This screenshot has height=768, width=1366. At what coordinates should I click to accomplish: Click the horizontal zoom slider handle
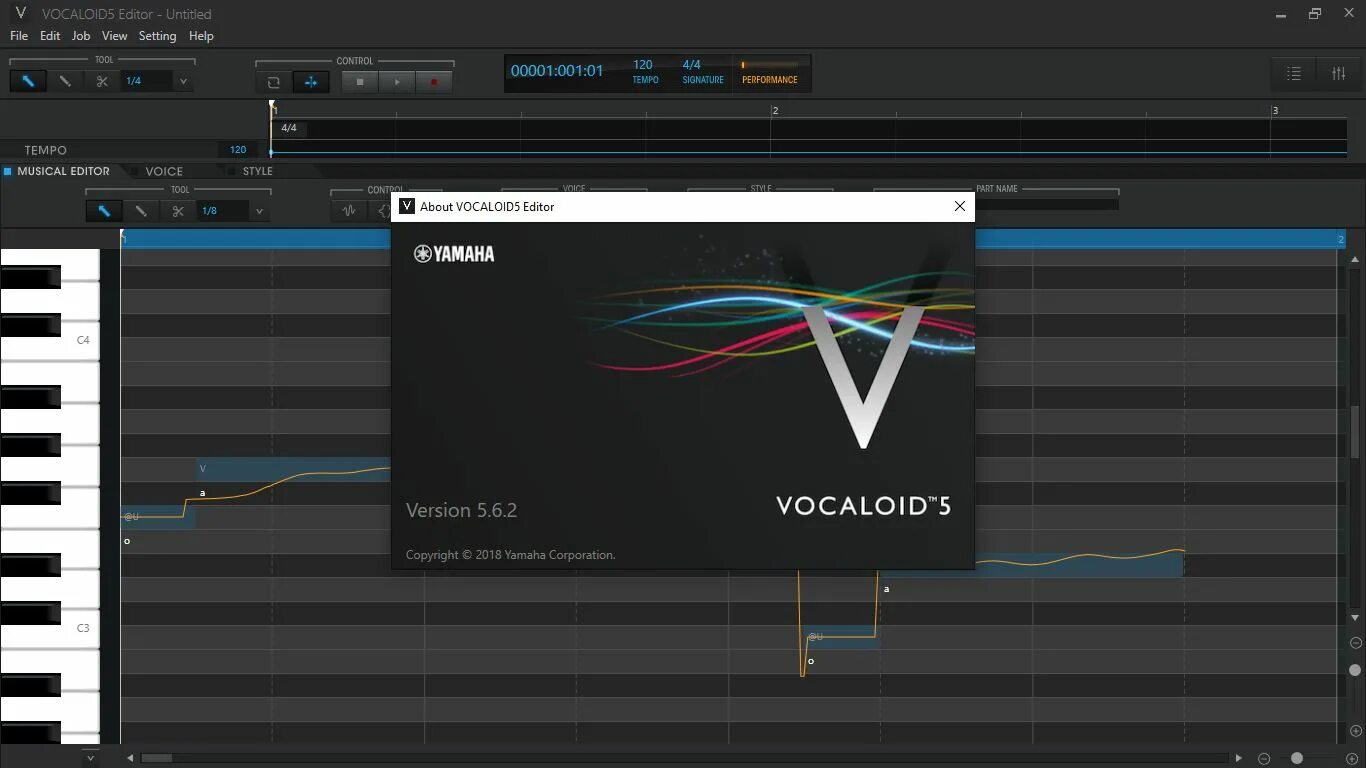1297,758
